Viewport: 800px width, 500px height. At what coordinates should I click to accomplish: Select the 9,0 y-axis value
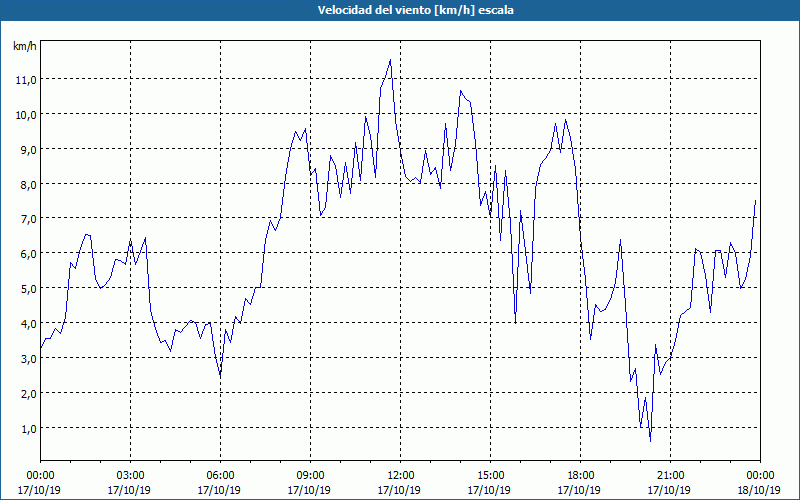point(28,150)
